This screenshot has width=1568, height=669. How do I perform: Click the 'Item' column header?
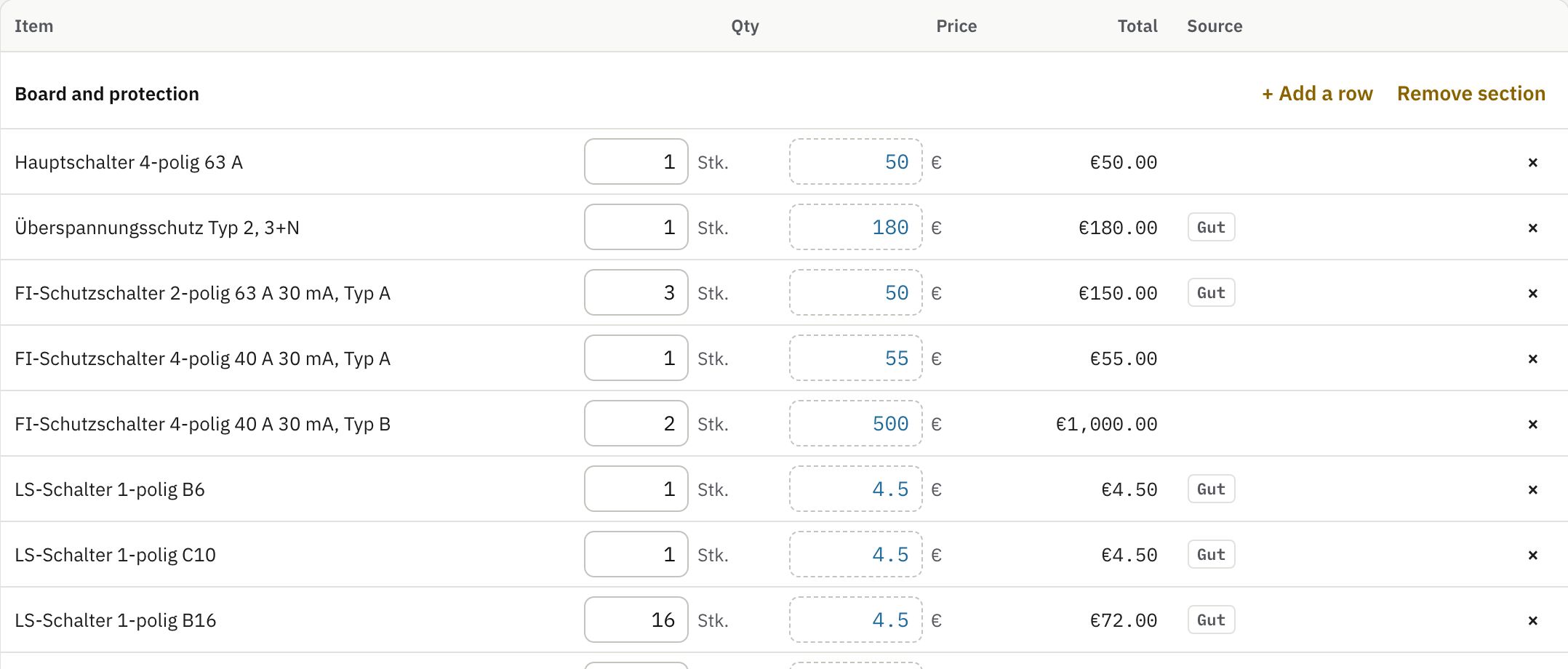[x=33, y=26]
